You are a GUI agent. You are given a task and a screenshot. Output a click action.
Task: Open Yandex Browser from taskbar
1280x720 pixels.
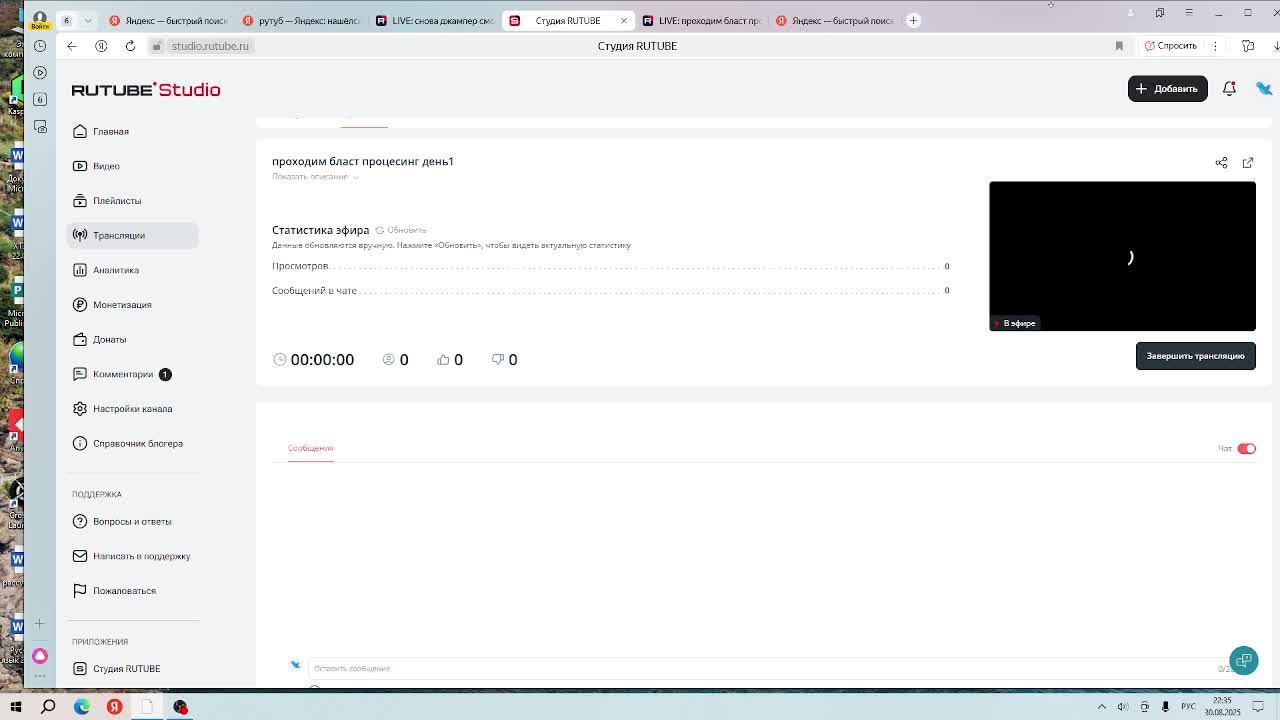pyautogui.click(x=114, y=707)
